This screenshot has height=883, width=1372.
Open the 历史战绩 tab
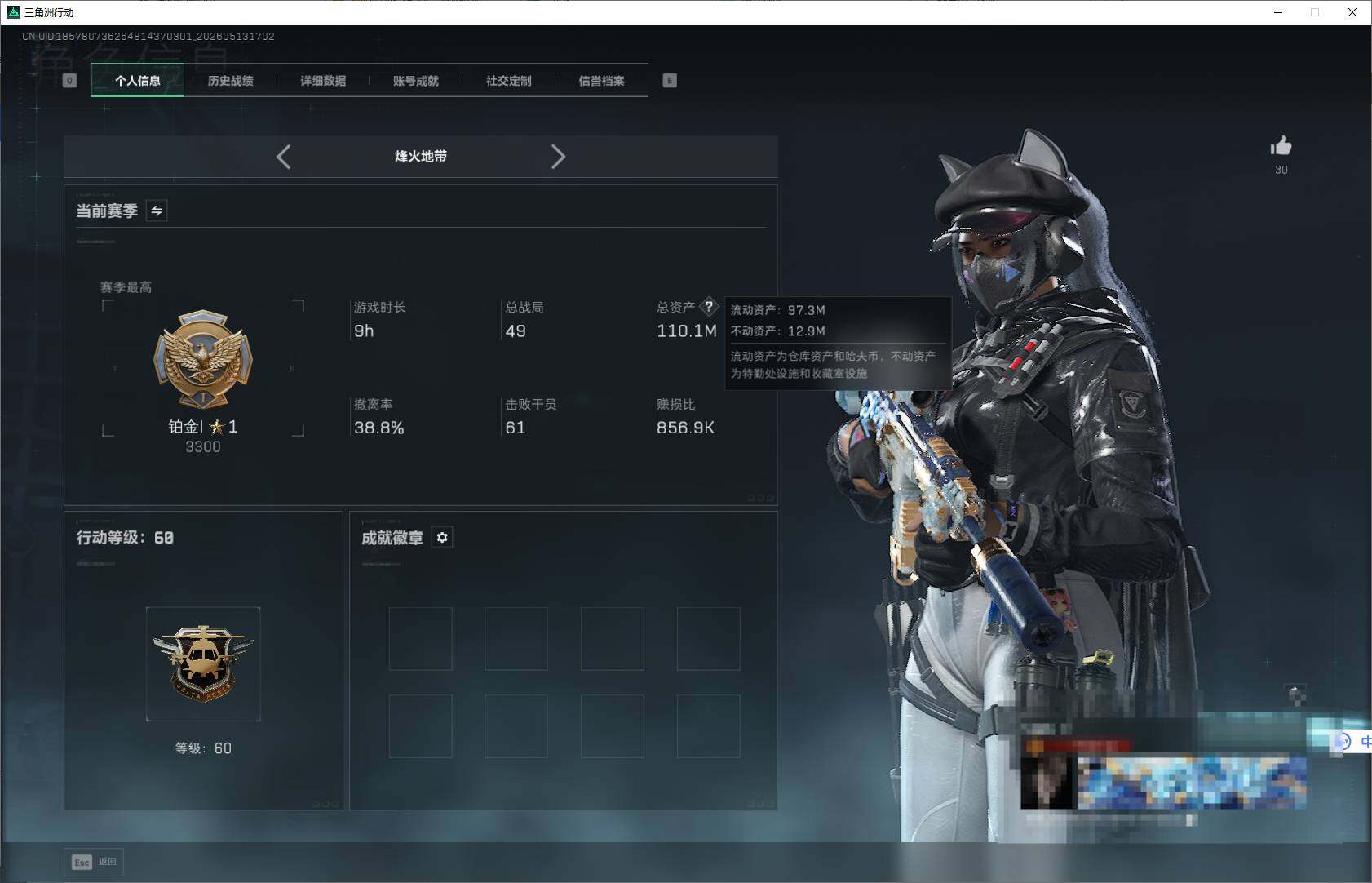pyautogui.click(x=230, y=81)
